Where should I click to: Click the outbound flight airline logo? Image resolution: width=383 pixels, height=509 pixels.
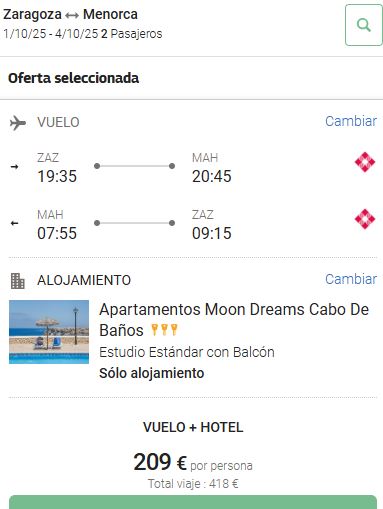pos(365,162)
